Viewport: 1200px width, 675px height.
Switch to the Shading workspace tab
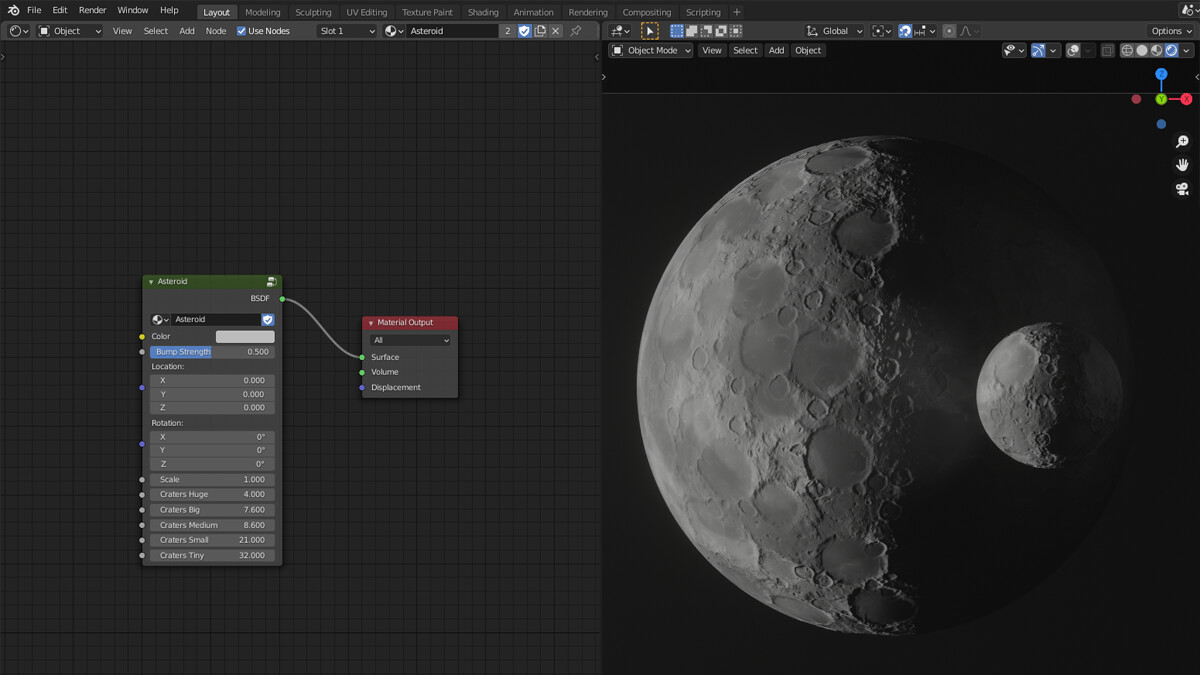tap(483, 12)
